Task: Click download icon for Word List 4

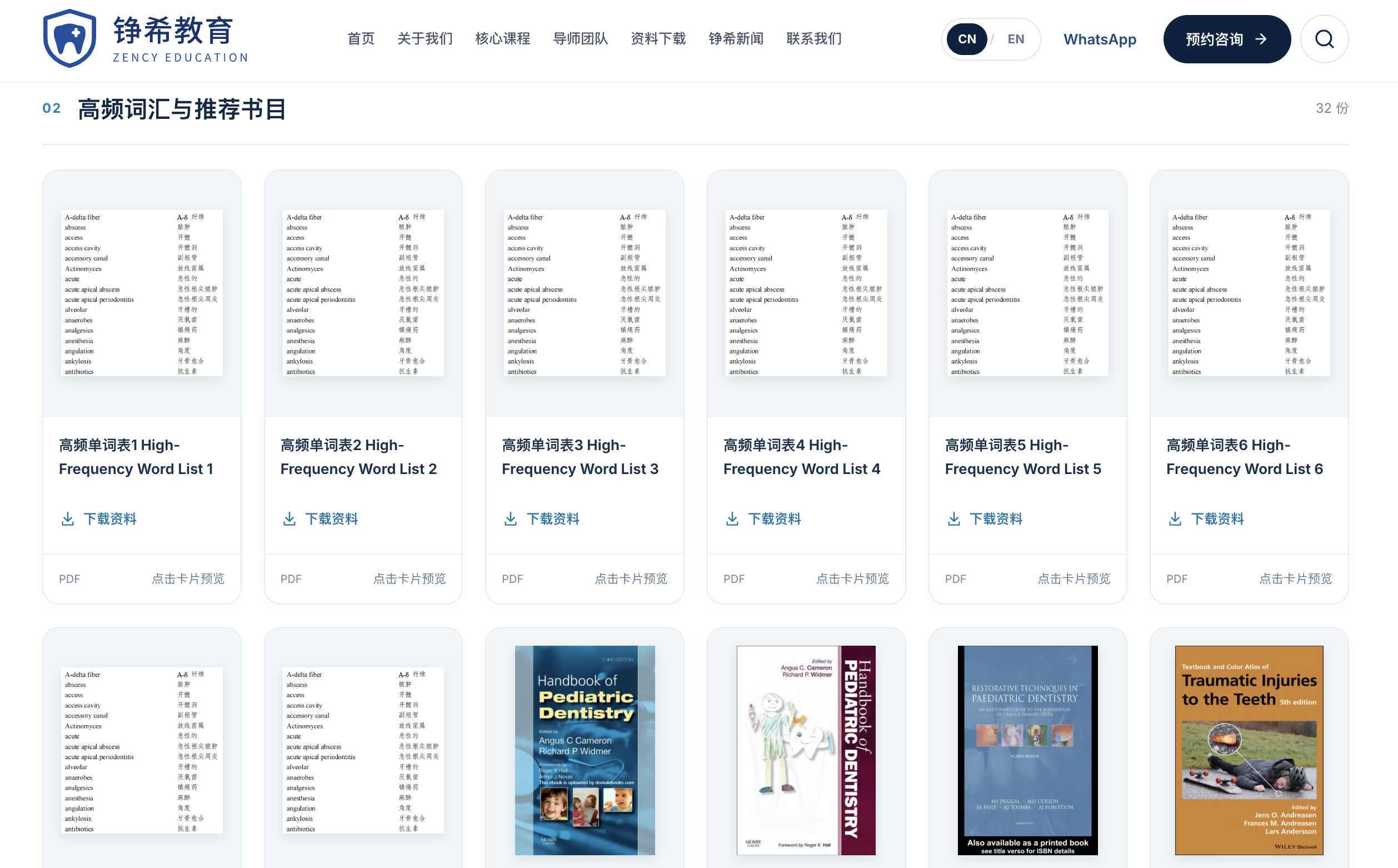Action: click(x=732, y=519)
